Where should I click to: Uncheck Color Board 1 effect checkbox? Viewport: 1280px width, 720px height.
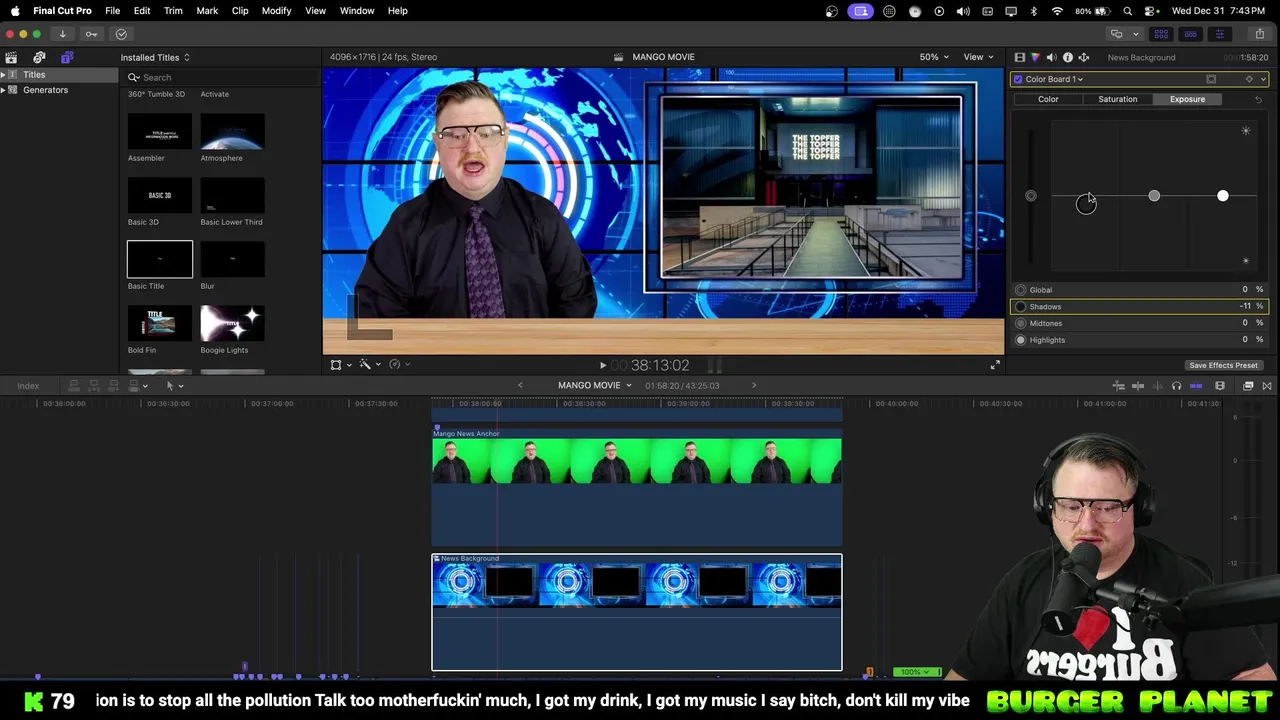(1018, 79)
